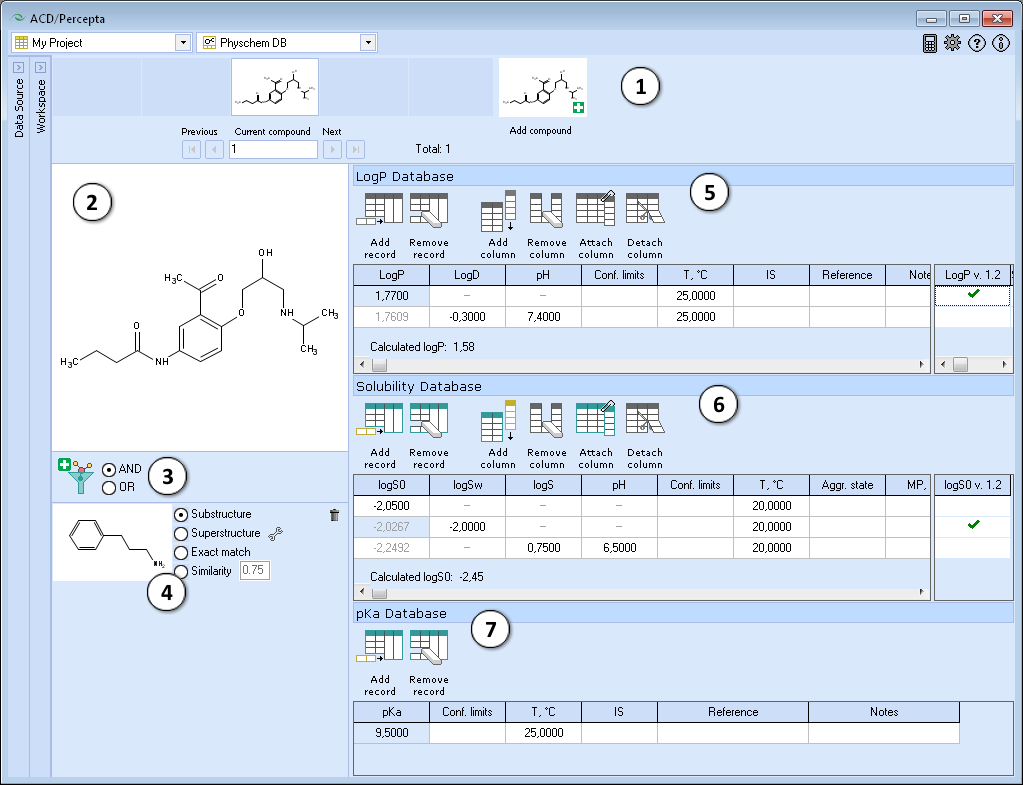Click the pKa column header
The image size is (1023, 785).
tap(391, 713)
